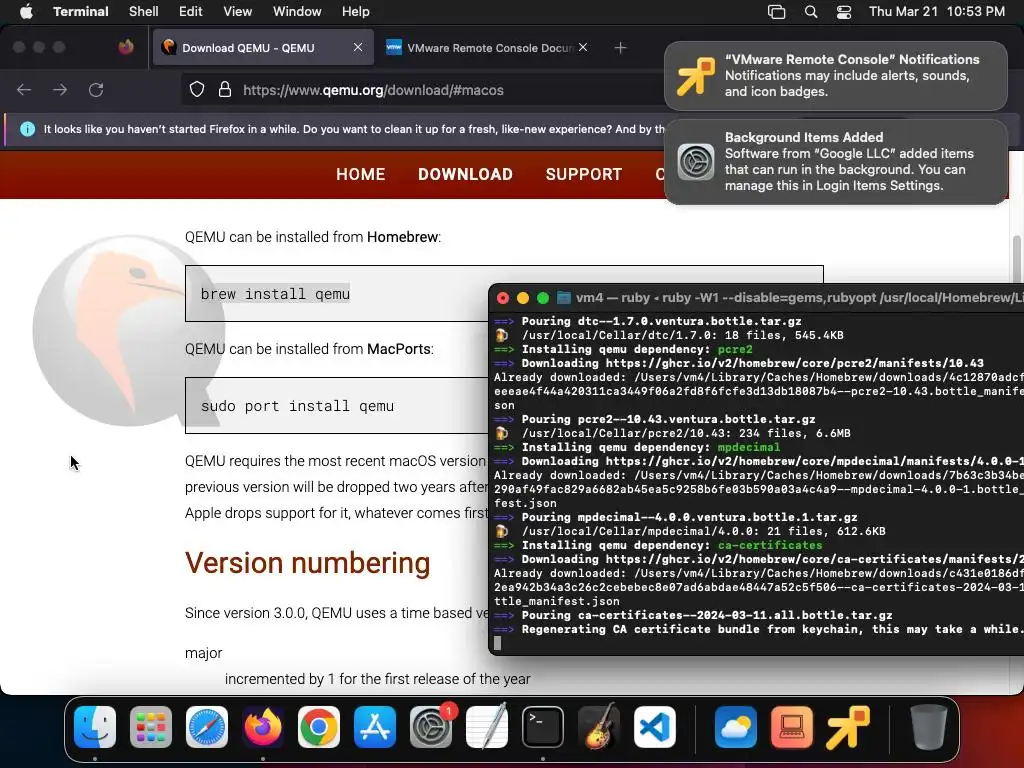Switch to Terminal in the Dock
The width and height of the screenshot is (1024, 768).
point(543,727)
